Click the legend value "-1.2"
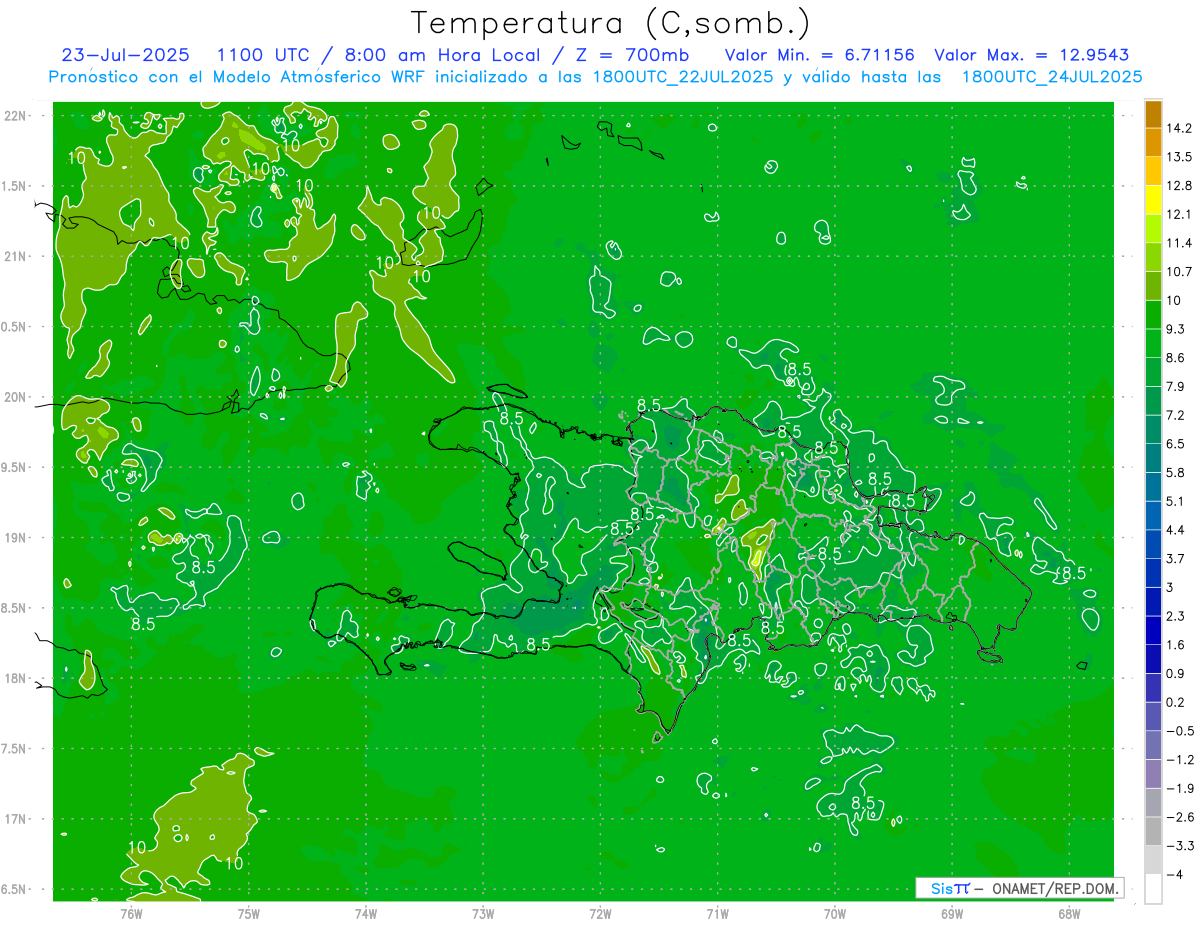 click(1179, 760)
